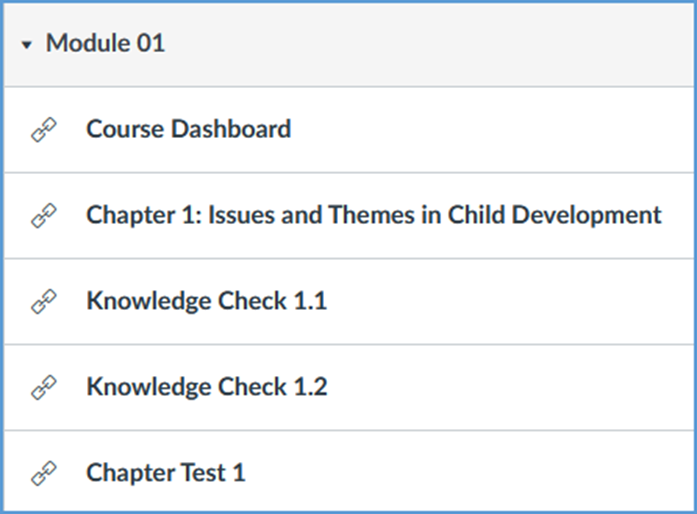
Task: Open Chapter 1: Issues and Themes link
Action: (373, 215)
